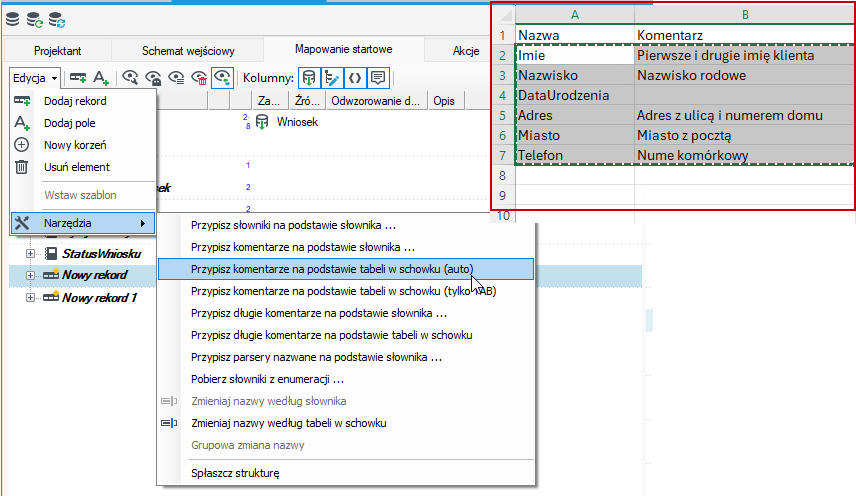Open the Akcje tab
Viewport: 856px width, 496px height.
(466, 51)
